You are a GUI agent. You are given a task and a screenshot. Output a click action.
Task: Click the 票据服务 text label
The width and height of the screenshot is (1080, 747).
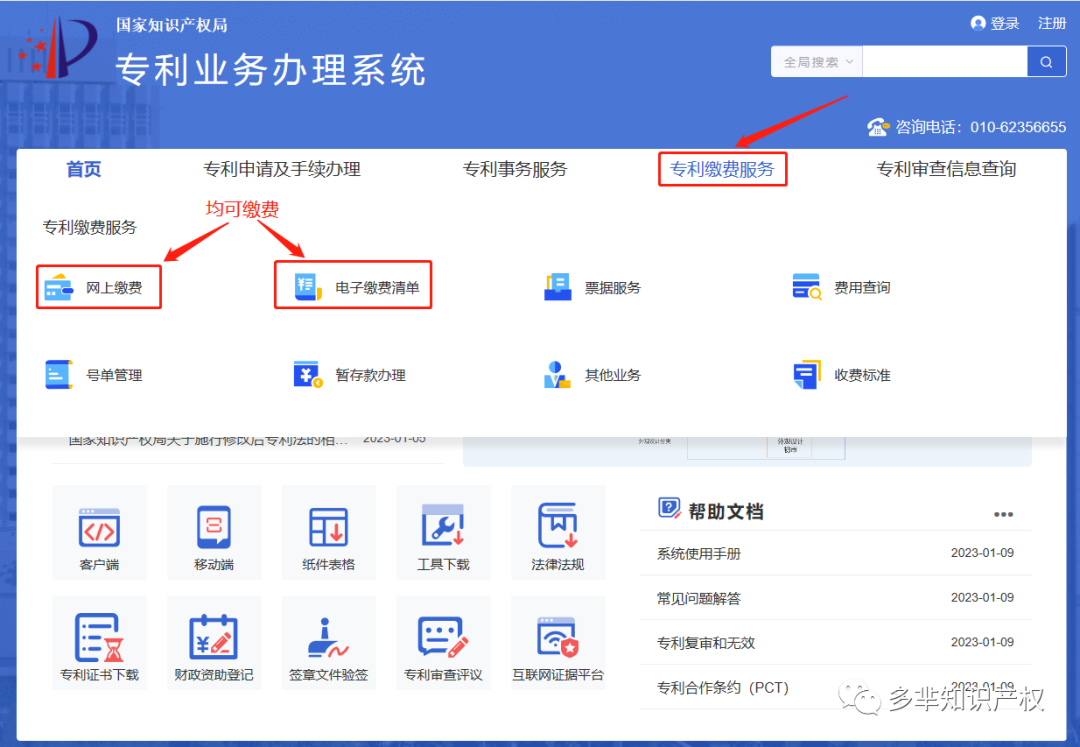click(x=613, y=288)
